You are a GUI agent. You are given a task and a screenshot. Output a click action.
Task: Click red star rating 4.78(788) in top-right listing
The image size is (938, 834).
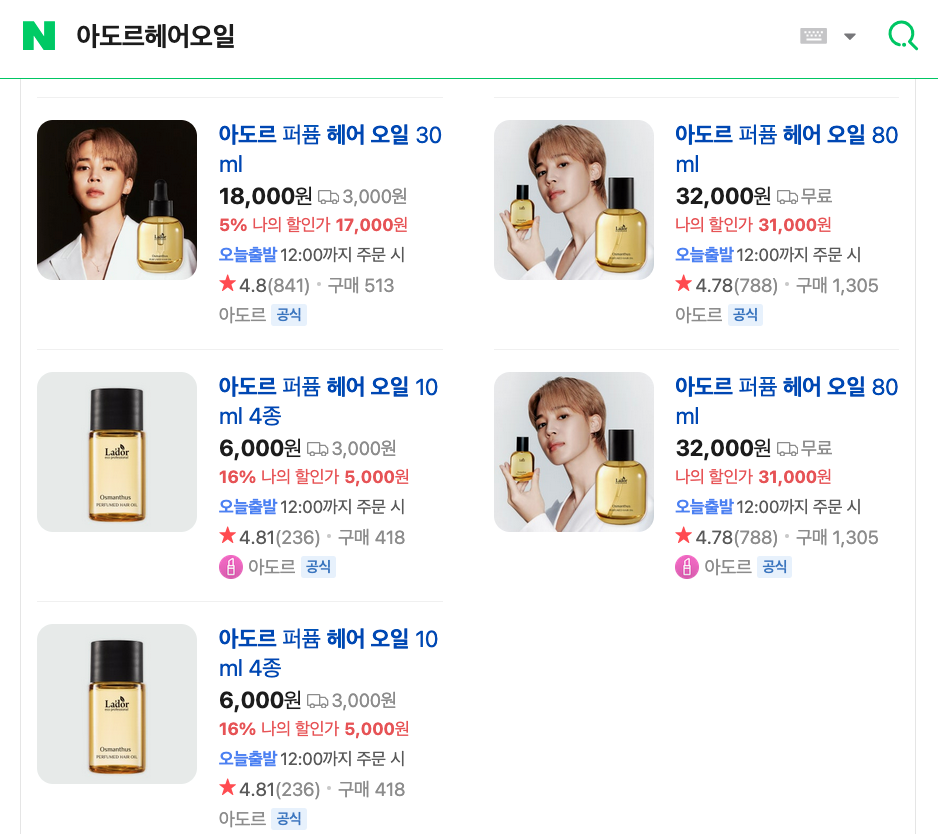[x=726, y=285]
